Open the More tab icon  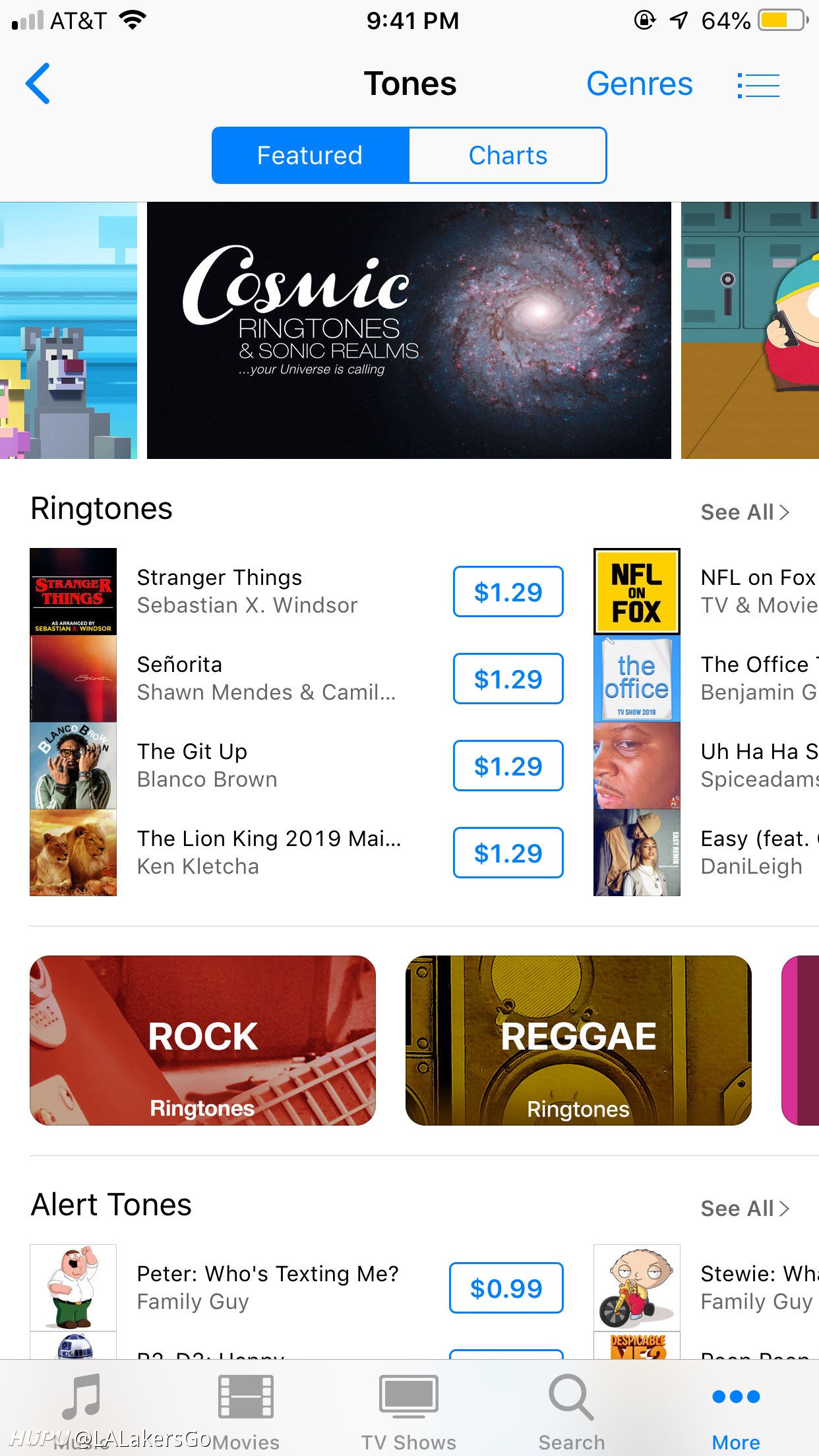click(736, 1397)
